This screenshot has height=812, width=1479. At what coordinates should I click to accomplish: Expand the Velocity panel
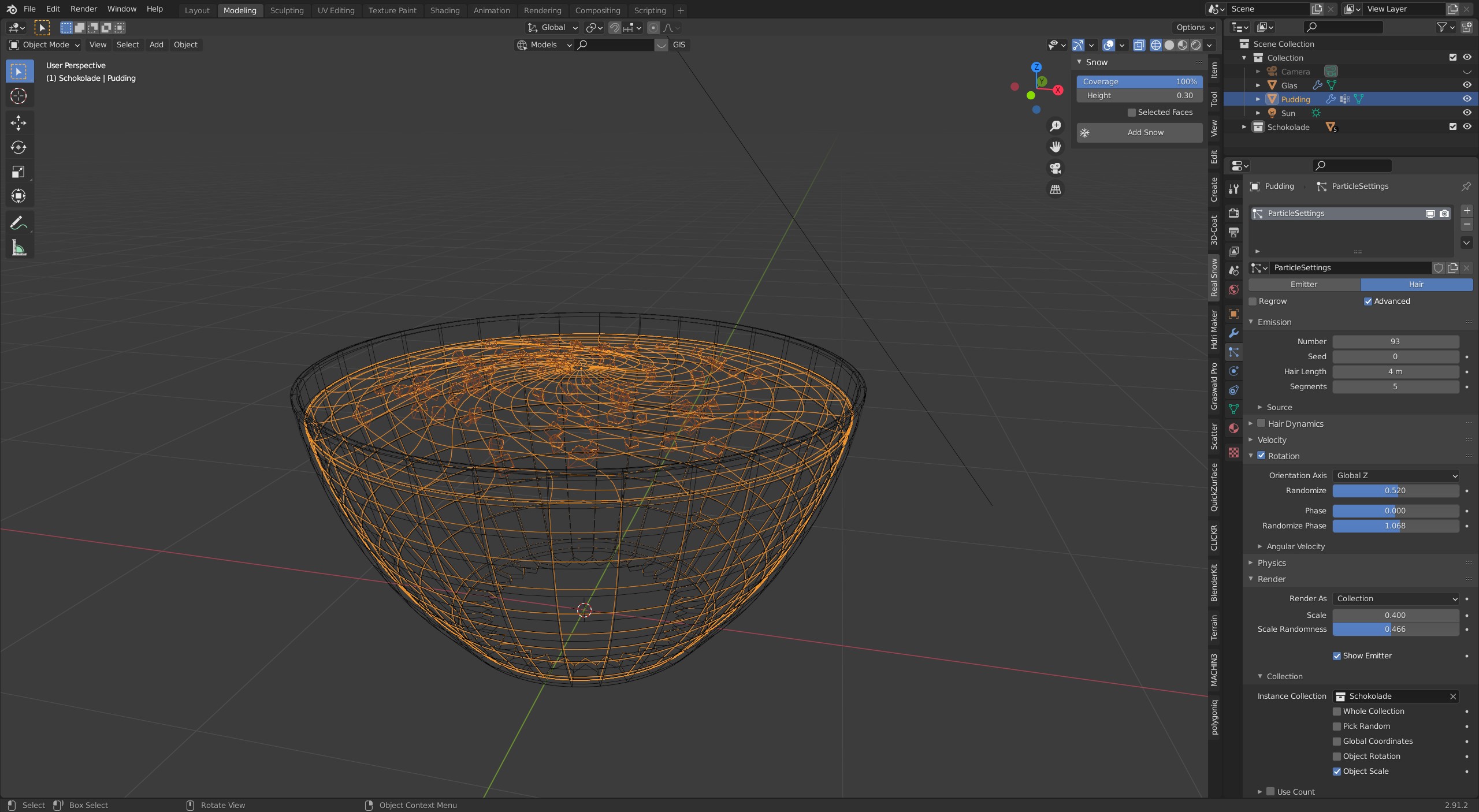point(1272,440)
